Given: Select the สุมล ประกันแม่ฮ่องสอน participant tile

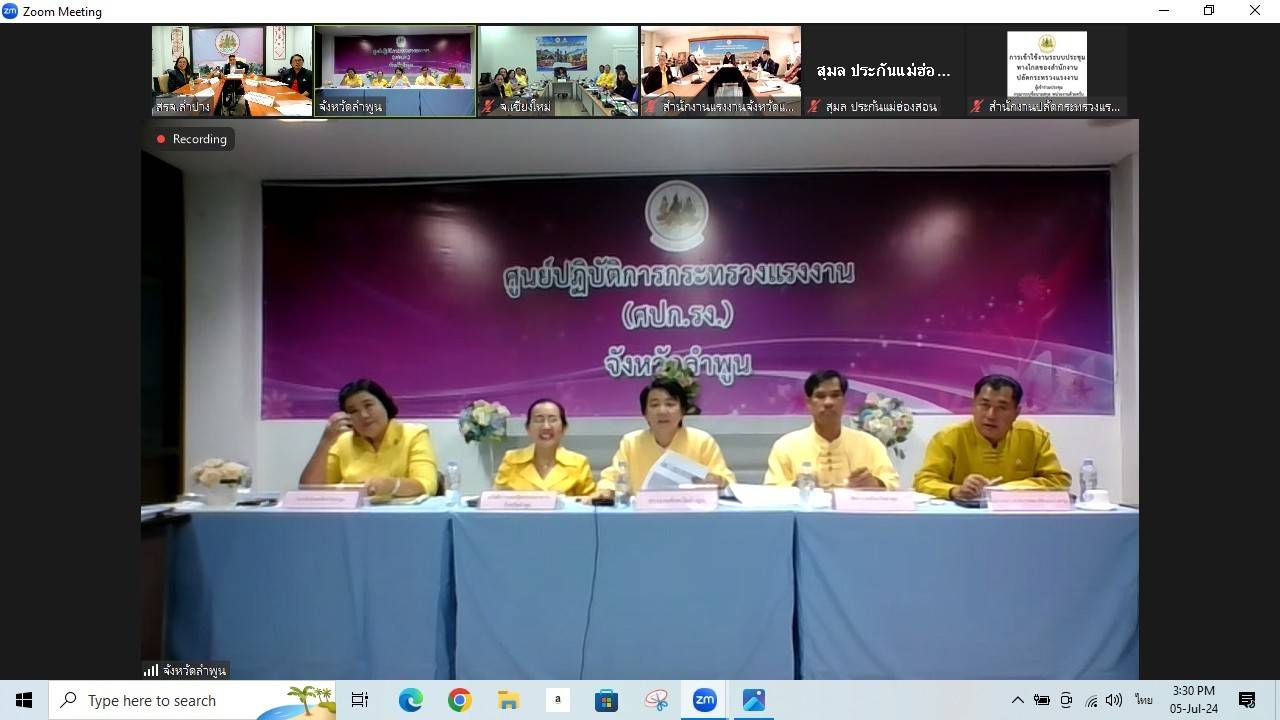Looking at the screenshot, I should [883, 71].
